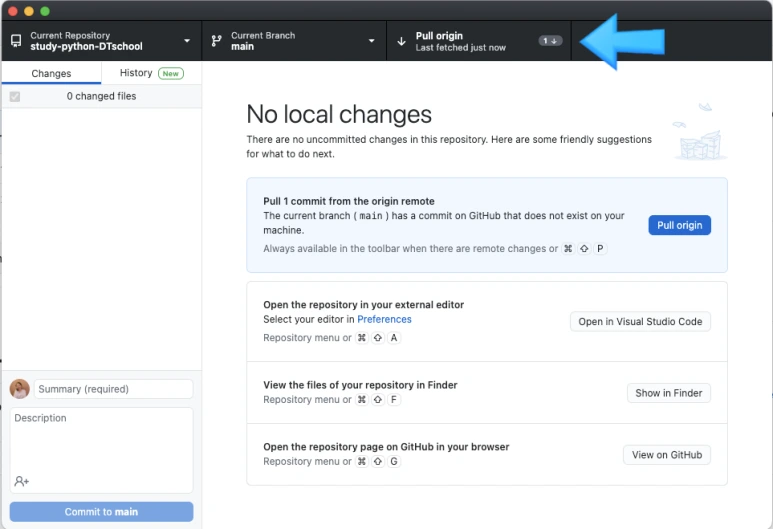This screenshot has height=529, width=773.
Task: Click the green fullscreen window button
Action: pyautogui.click(x=45, y=11)
